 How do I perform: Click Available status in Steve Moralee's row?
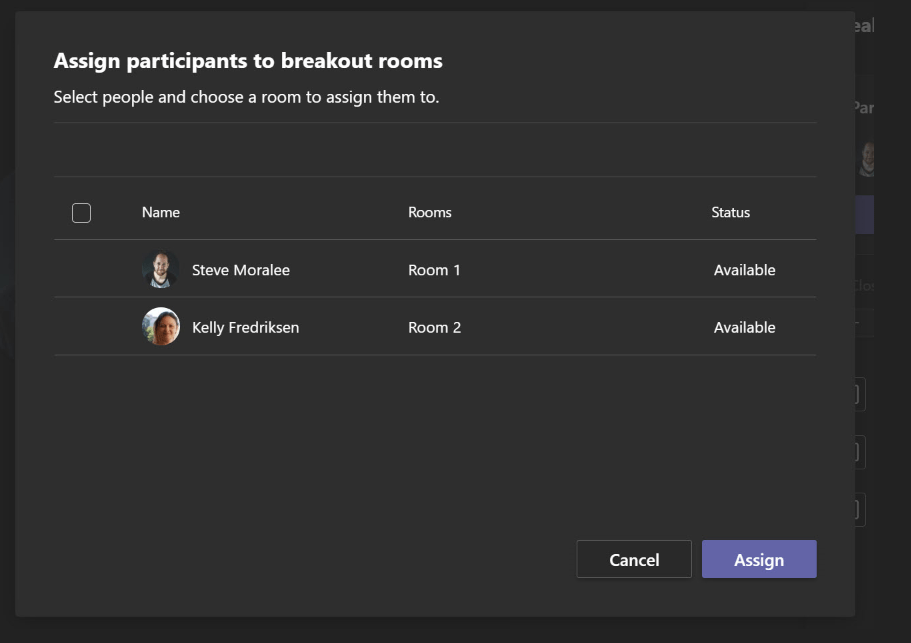(x=744, y=270)
